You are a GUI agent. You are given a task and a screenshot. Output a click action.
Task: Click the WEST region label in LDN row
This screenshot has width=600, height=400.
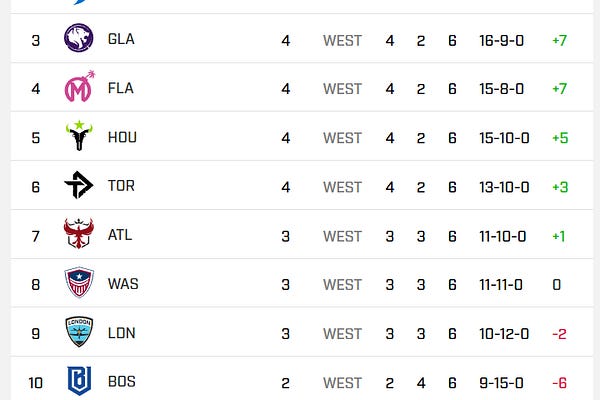[x=342, y=334]
